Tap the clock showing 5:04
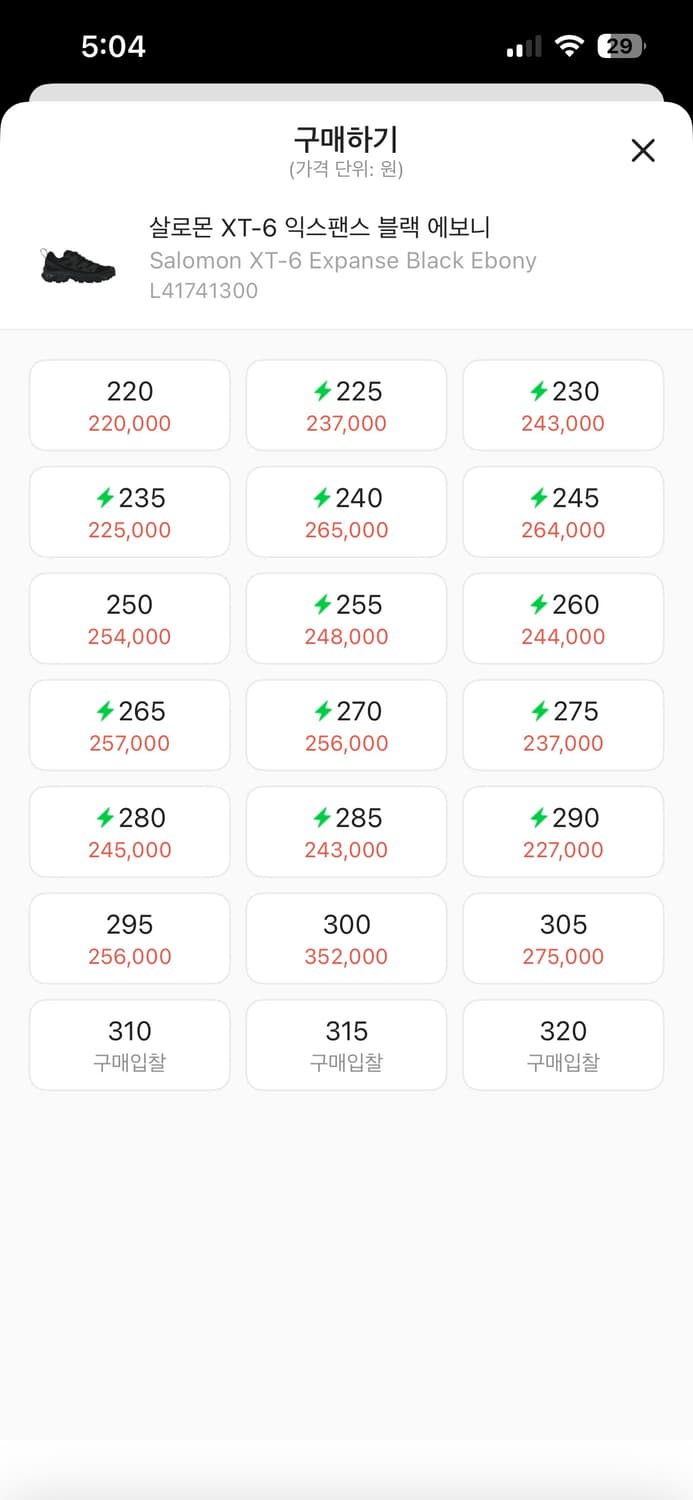The image size is (693, 1500). click(113, 45)
